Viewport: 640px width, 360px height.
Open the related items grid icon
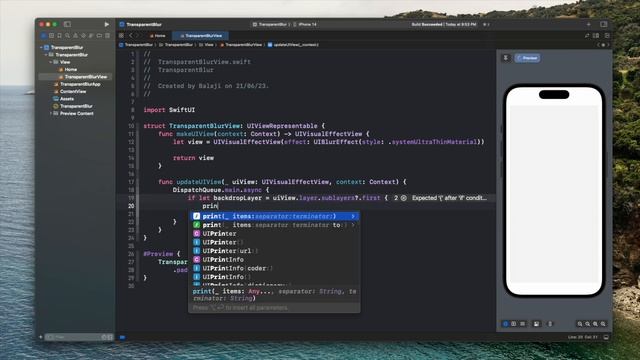(121, 36)
